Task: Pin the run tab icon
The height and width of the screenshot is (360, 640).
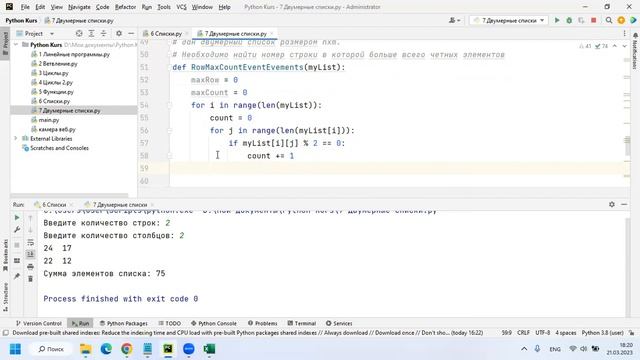Action: click(x=17, y=276)
